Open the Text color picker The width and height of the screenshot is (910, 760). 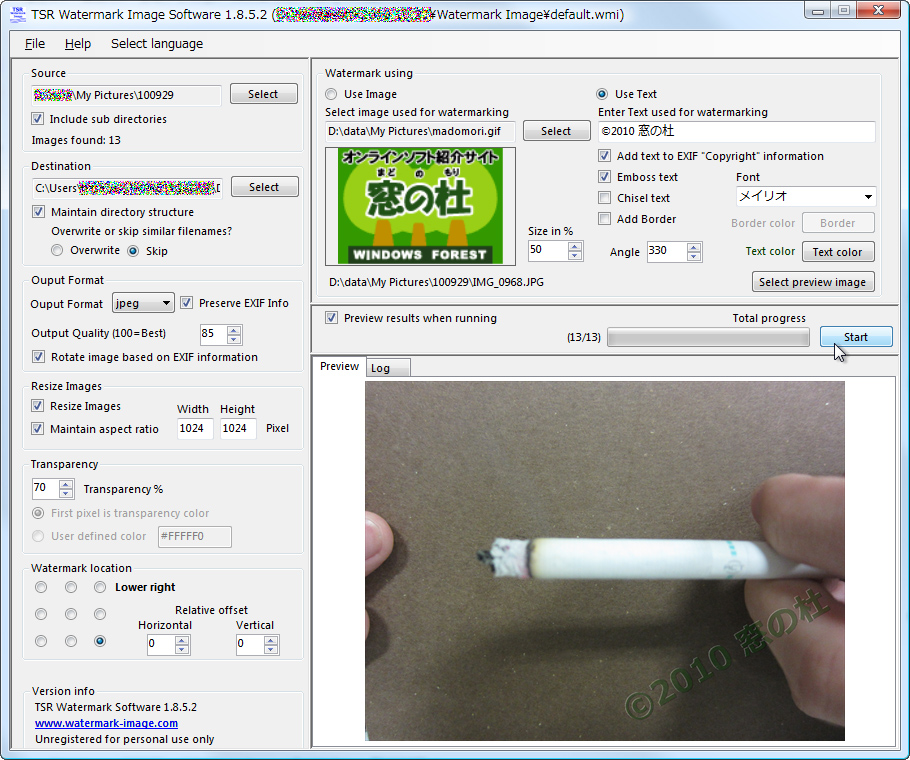(838, 252)
